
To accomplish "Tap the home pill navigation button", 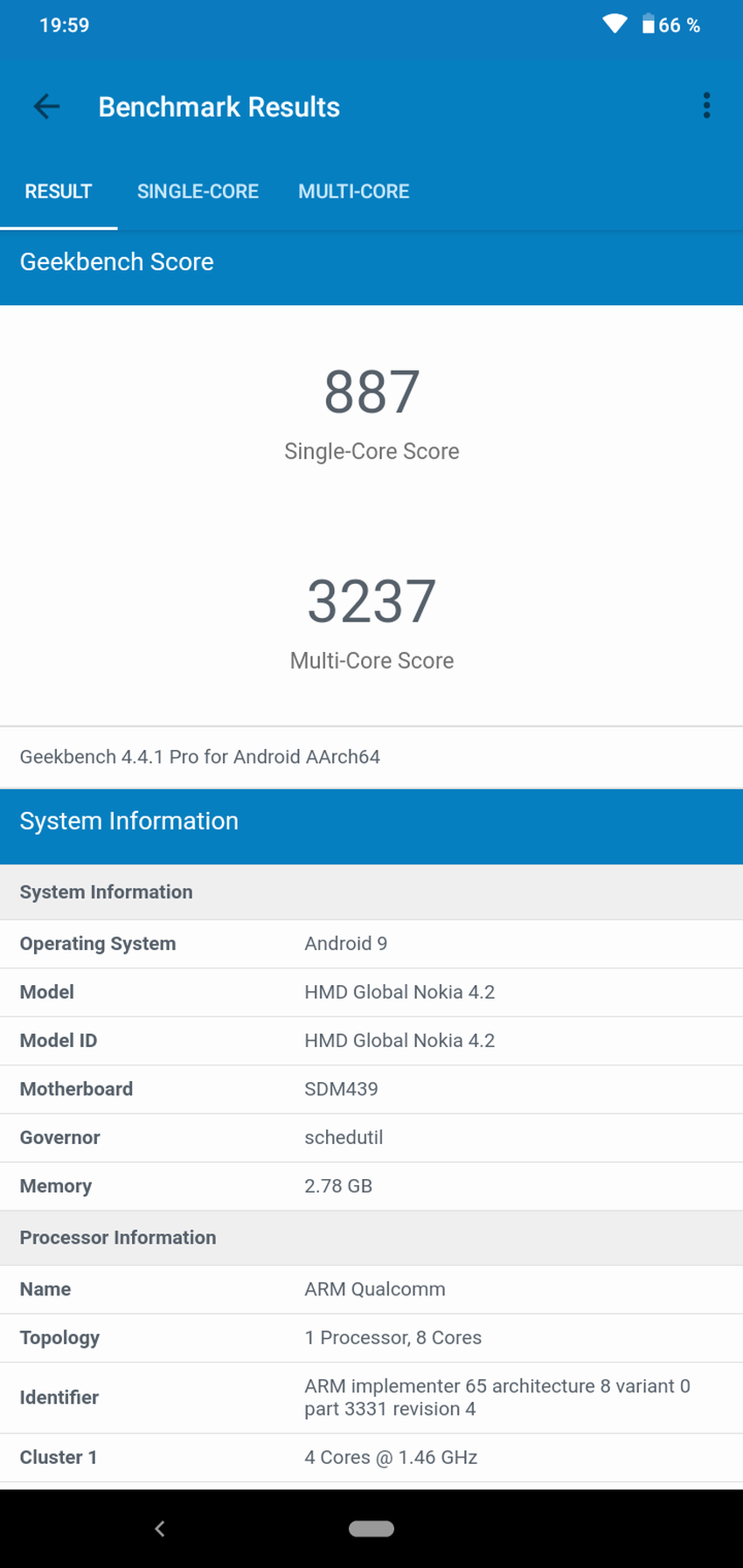I will [371, 1528].
